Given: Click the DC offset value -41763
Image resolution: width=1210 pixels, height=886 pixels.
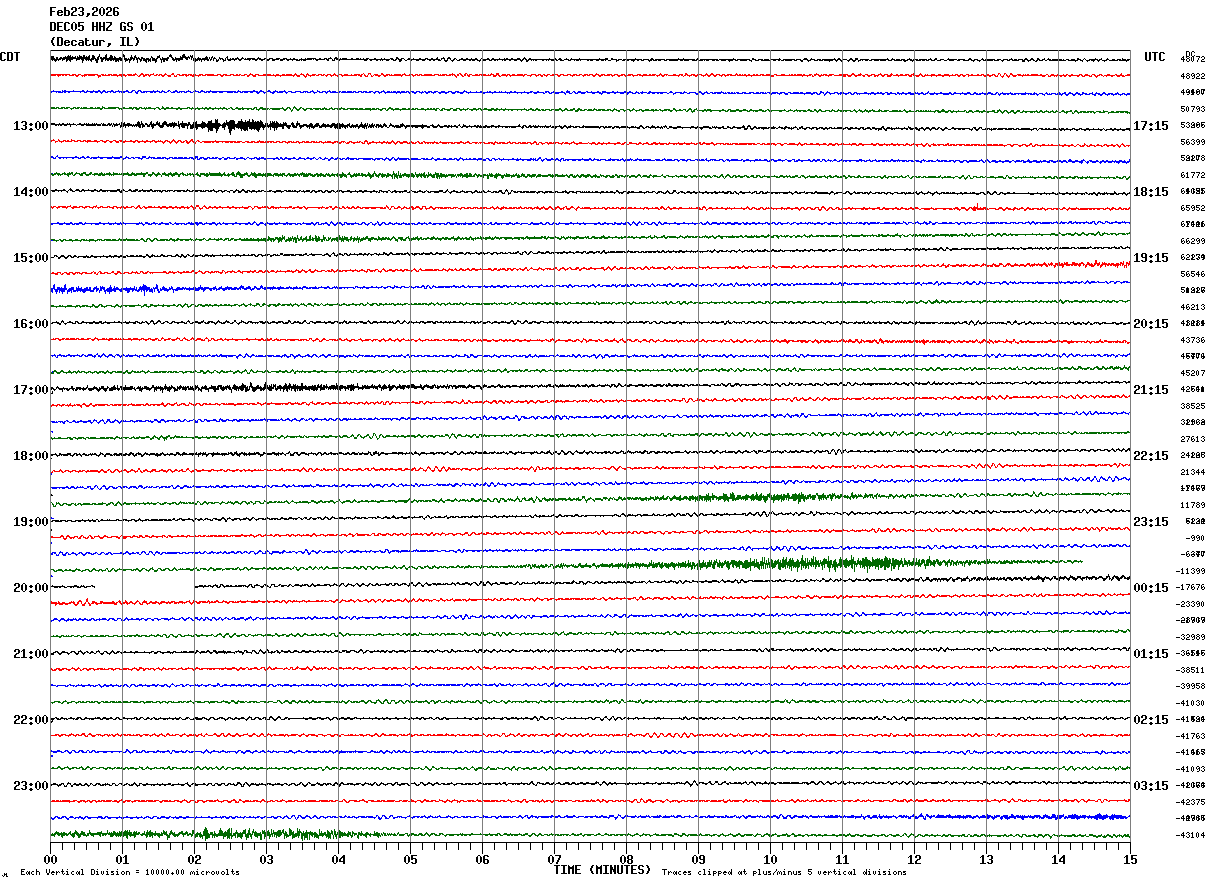Looking at the screenshot, I should pyautogui.click(x=1190, y=736).
